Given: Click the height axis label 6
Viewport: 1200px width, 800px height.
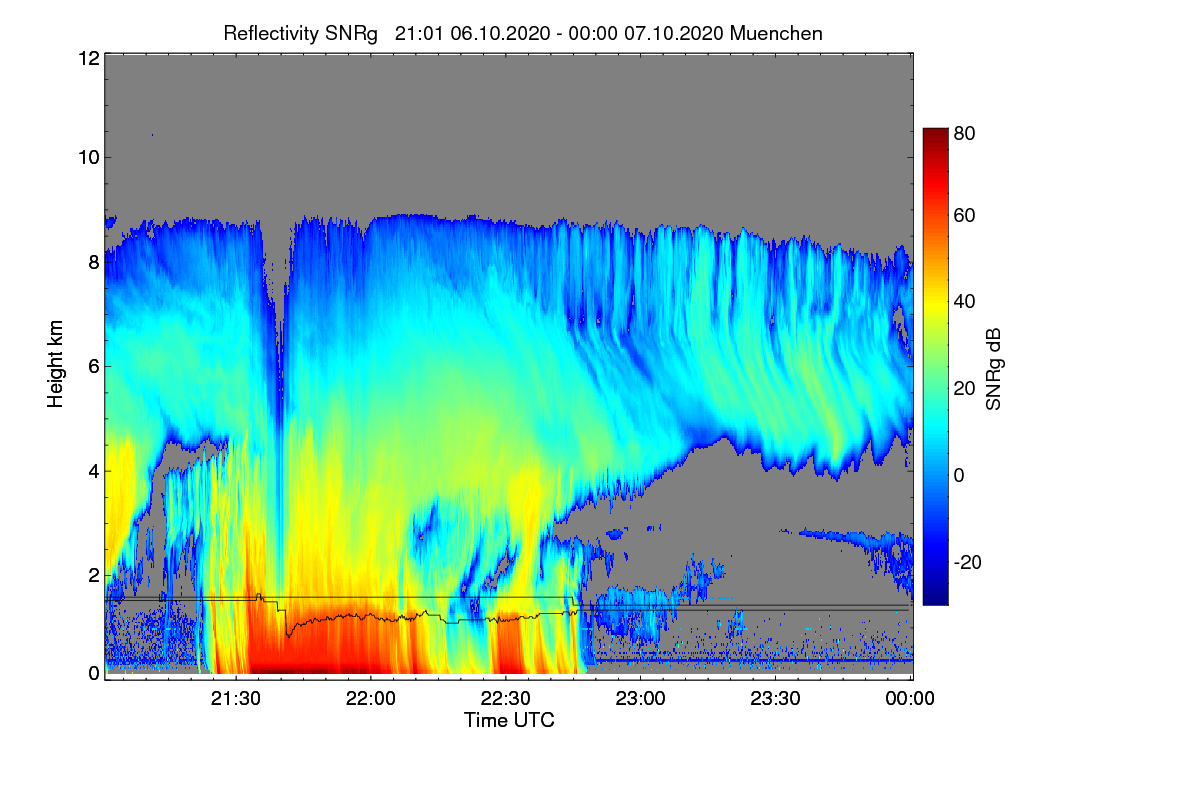Looking at the screenshot, I should (x=93, y=366).
